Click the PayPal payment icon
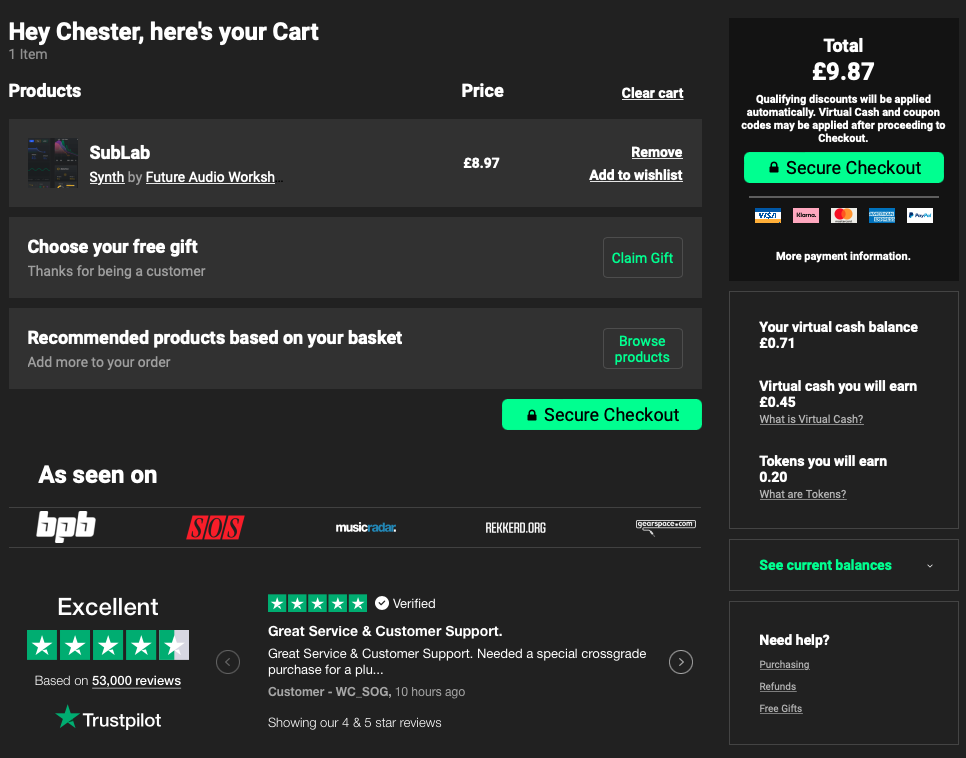966x758 pixels. tap(920, 215)
